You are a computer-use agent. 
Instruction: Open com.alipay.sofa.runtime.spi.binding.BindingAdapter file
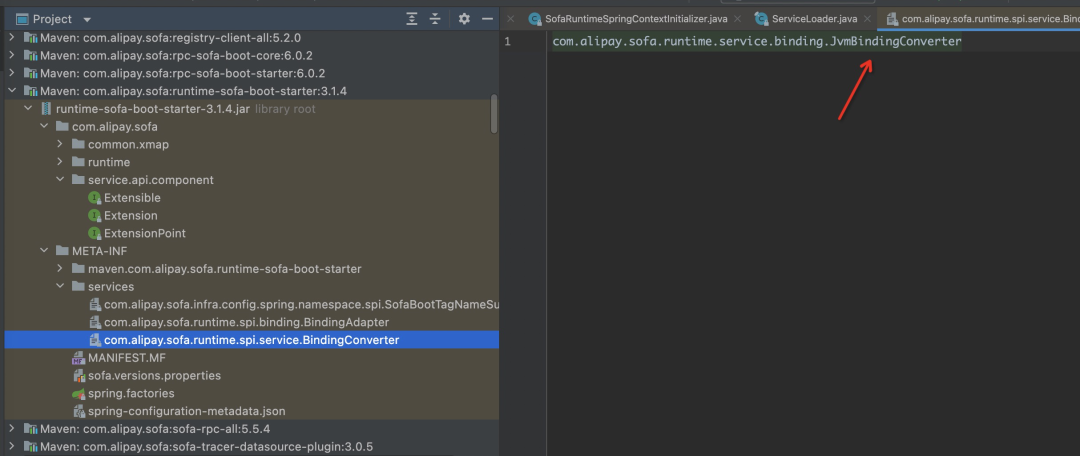pyautogui.click(x=247, y=322)
